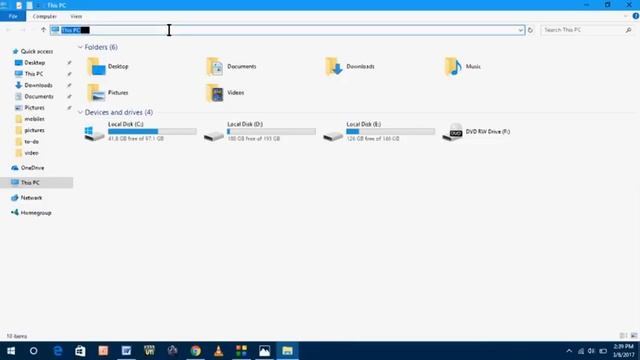Click the Forward arrow navigation button
640x360 pixels.
pyautogui.click(x=23, y=30)
